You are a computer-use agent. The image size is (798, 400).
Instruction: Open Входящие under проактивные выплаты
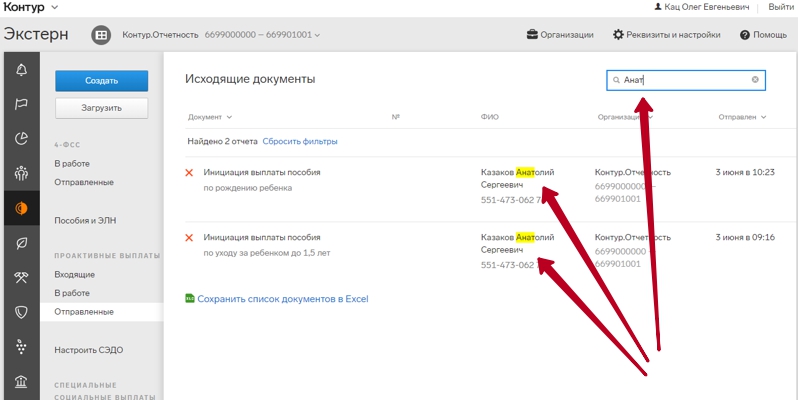75,274
